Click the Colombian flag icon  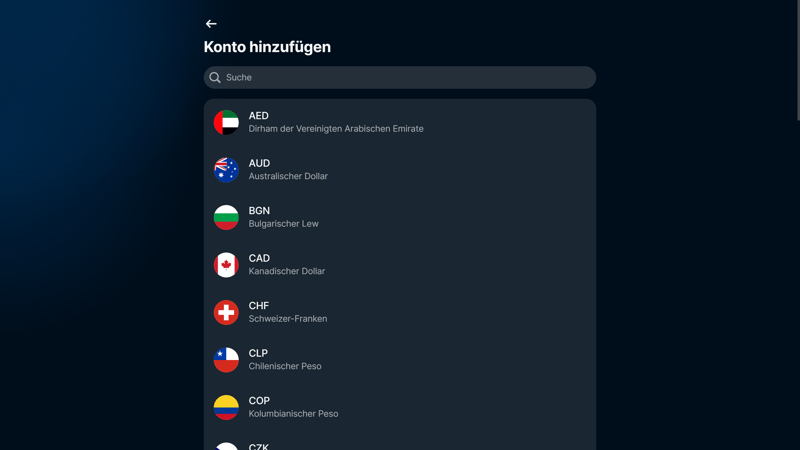pyautogui.click(x=226, y=407)
